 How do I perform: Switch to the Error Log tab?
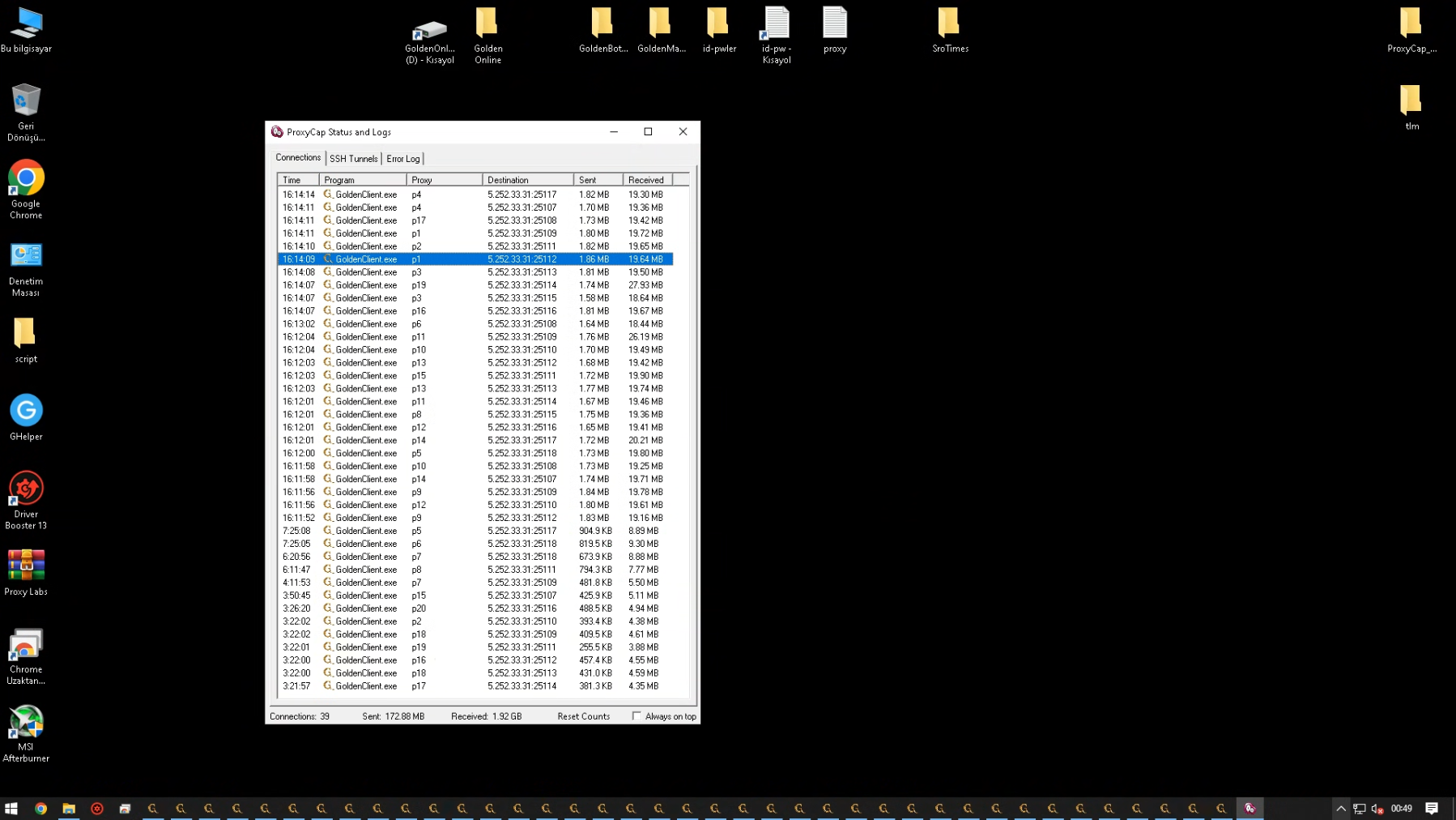[403, 159]
